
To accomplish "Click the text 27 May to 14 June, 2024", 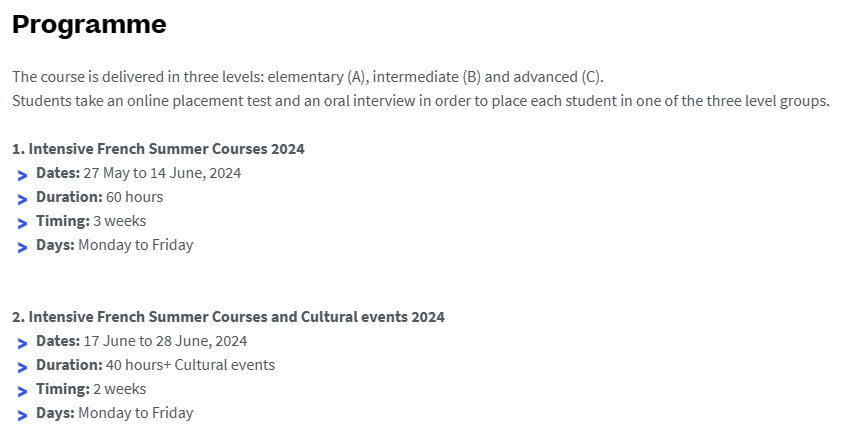I will [162, 173].
